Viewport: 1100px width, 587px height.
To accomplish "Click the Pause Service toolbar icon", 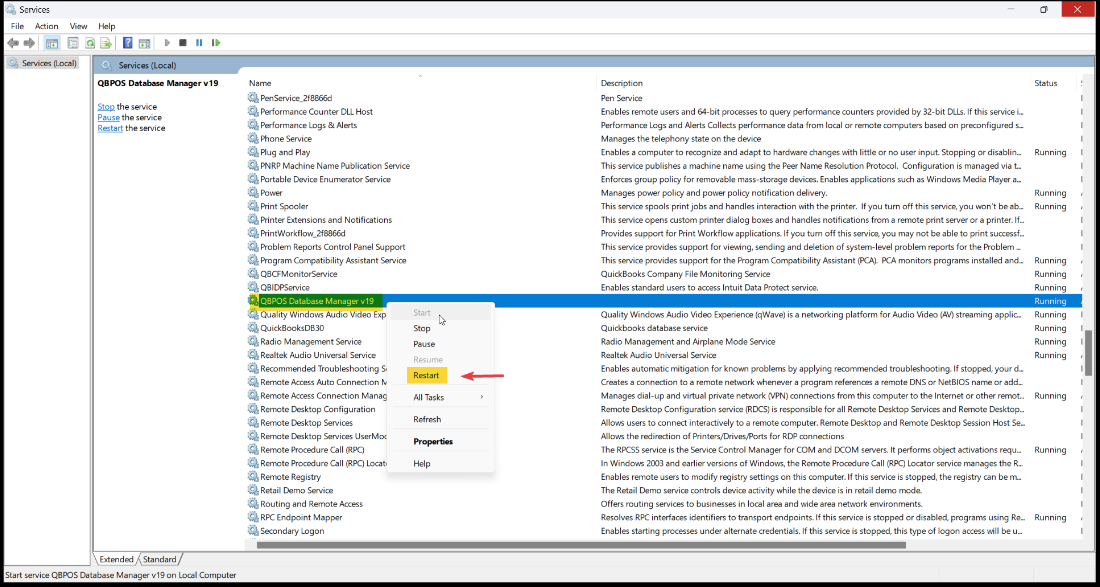I will coord(199,43).
